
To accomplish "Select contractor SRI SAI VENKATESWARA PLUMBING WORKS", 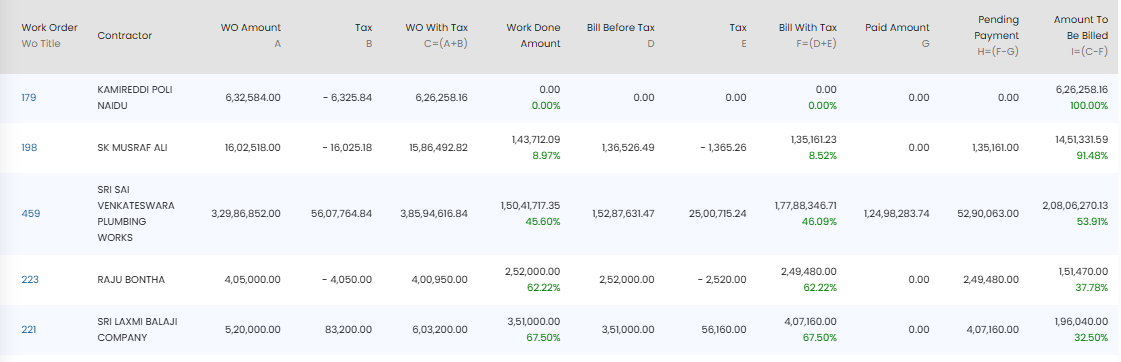I will point(136,213).
